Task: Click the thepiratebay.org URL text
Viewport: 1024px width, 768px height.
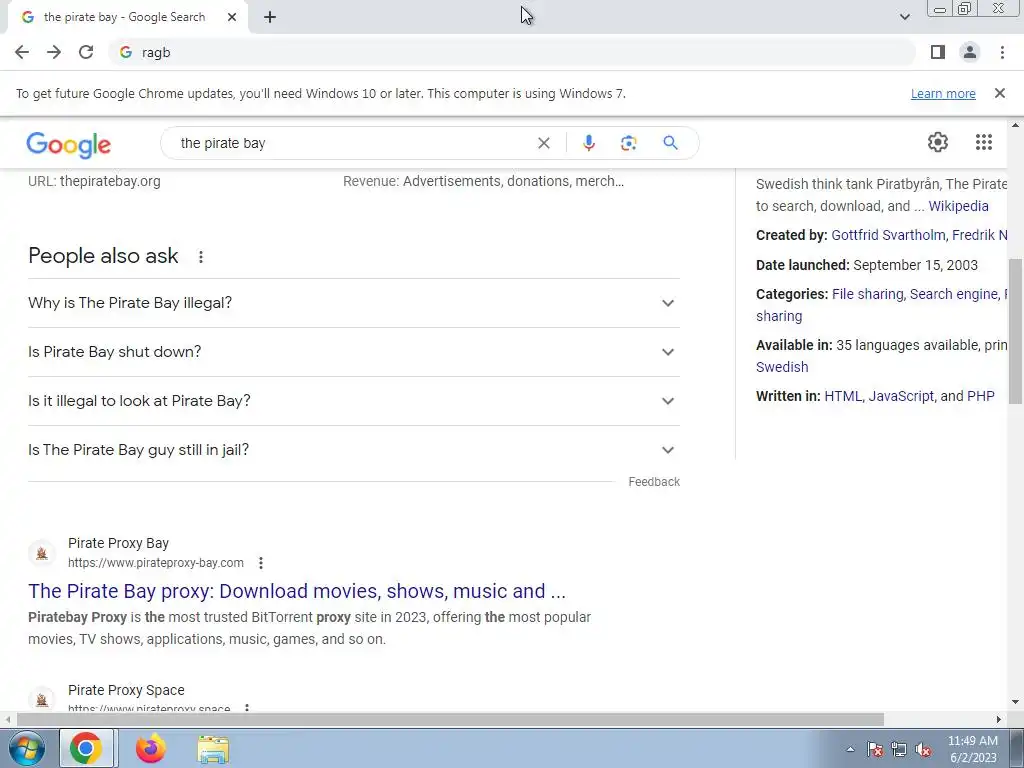Action: (x=110, y=182)
